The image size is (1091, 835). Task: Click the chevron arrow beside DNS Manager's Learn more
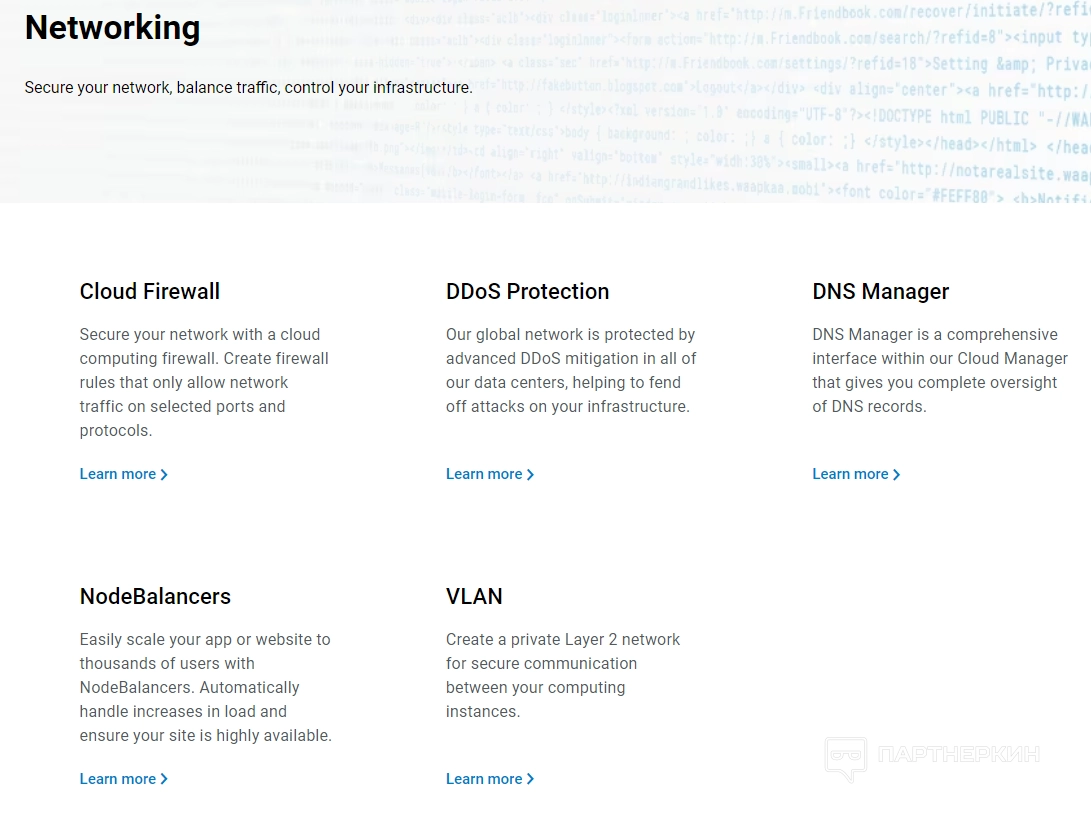point(897,475)
